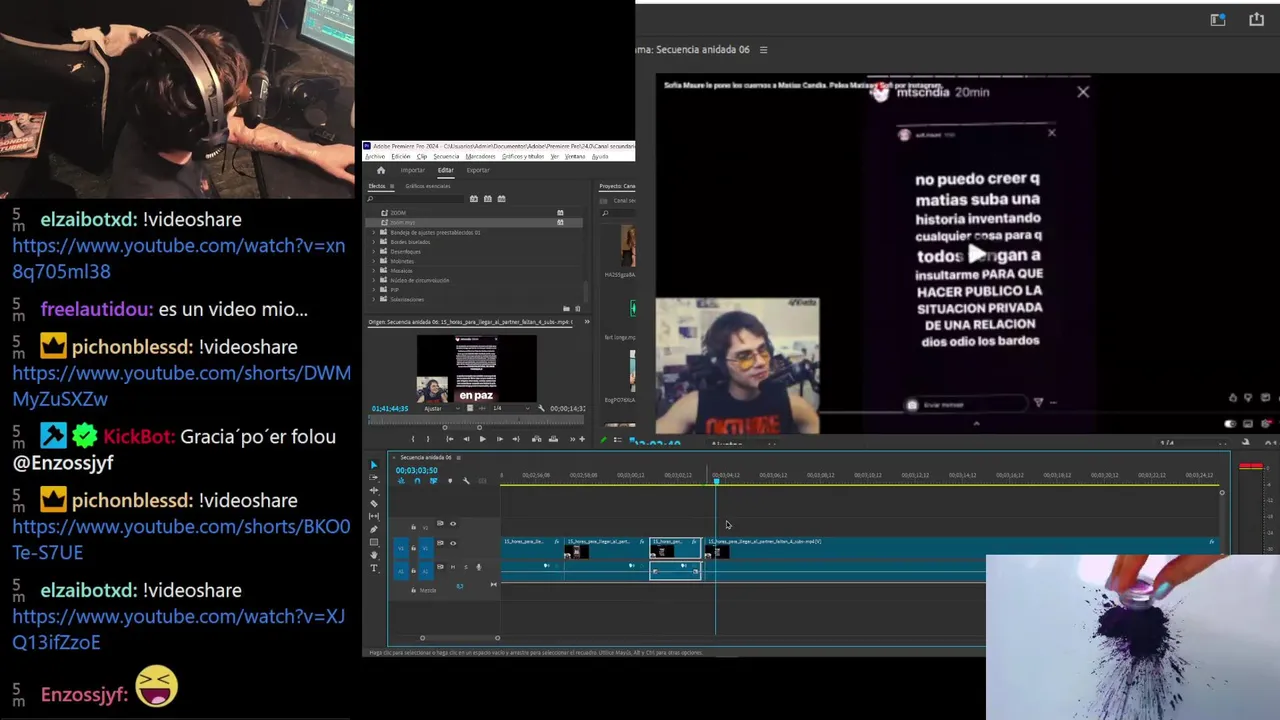Open the Archivo menu

375,157
